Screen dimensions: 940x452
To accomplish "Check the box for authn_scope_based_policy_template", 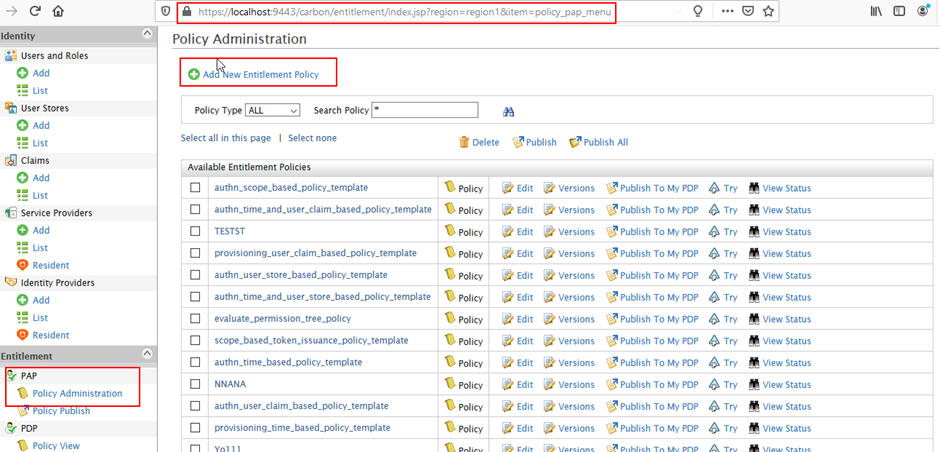I will click(x=195, y=188).
